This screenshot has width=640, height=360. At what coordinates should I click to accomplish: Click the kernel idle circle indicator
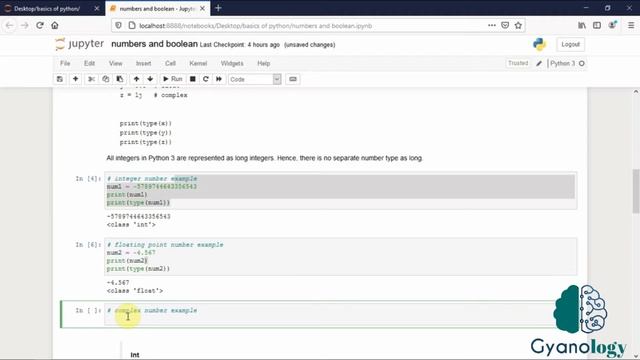(x=582, y=63)
